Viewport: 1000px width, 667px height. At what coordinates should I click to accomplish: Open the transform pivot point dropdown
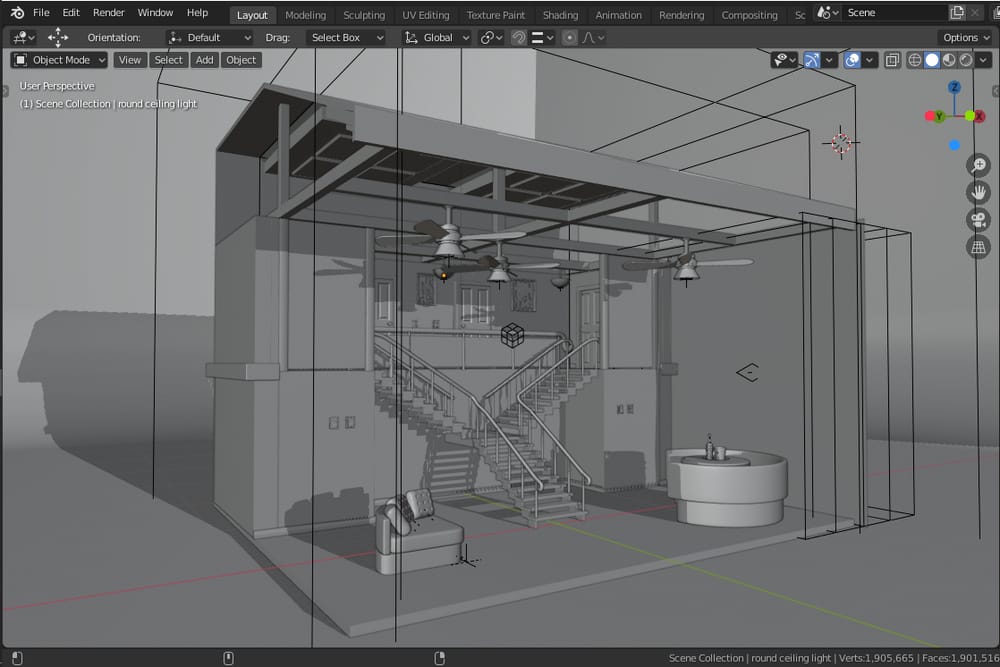pos(491,38)
